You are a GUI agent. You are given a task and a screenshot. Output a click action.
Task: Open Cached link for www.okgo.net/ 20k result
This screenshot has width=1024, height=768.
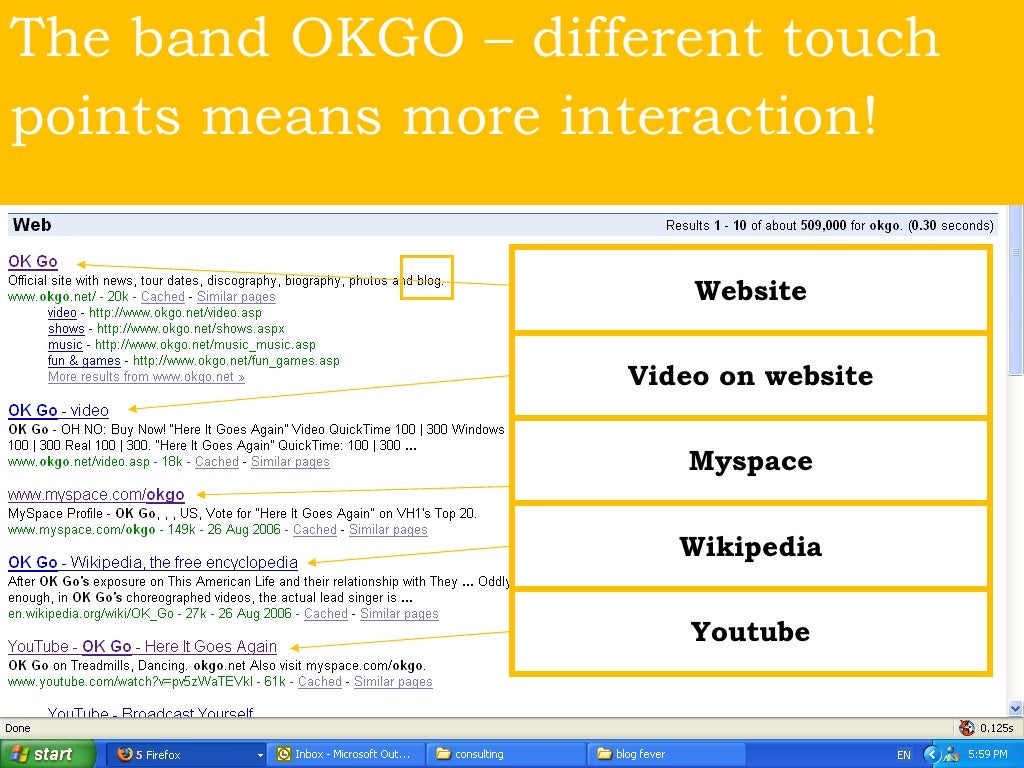[163, 296]
